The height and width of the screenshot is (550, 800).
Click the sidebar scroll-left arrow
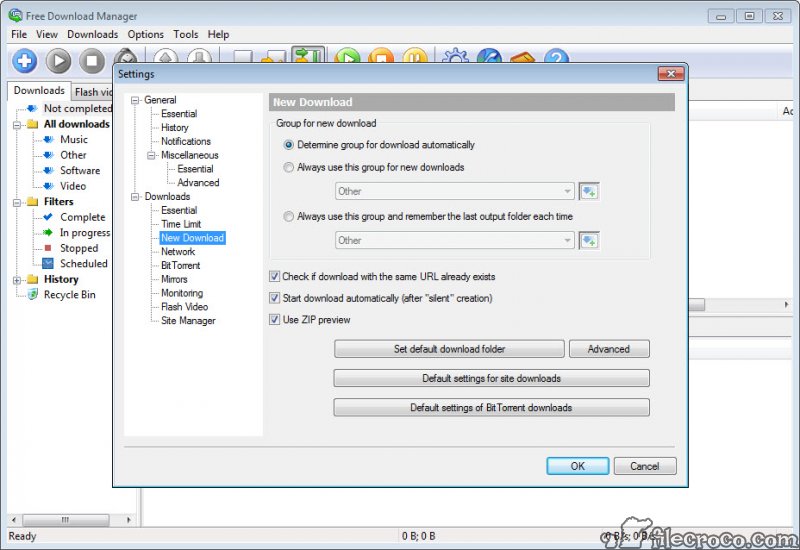pyautogui.click(x=14, y=520)
